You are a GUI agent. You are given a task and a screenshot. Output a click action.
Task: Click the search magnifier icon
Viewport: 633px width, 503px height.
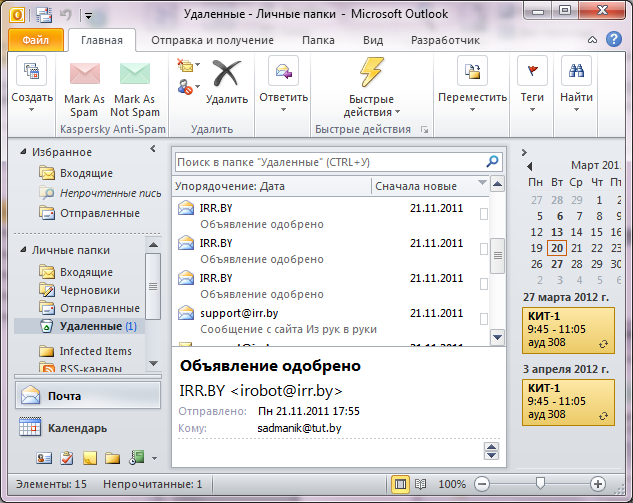tap(492, 161)
